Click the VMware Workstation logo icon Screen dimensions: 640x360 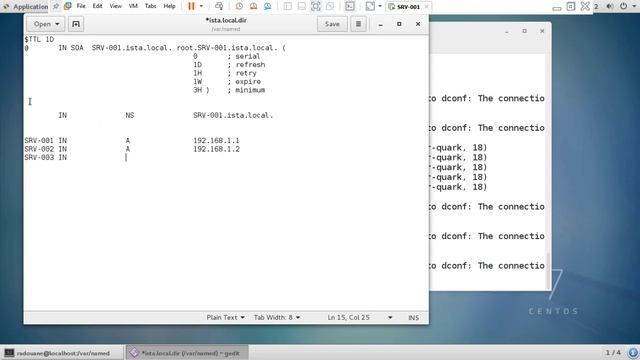(68, 6)
